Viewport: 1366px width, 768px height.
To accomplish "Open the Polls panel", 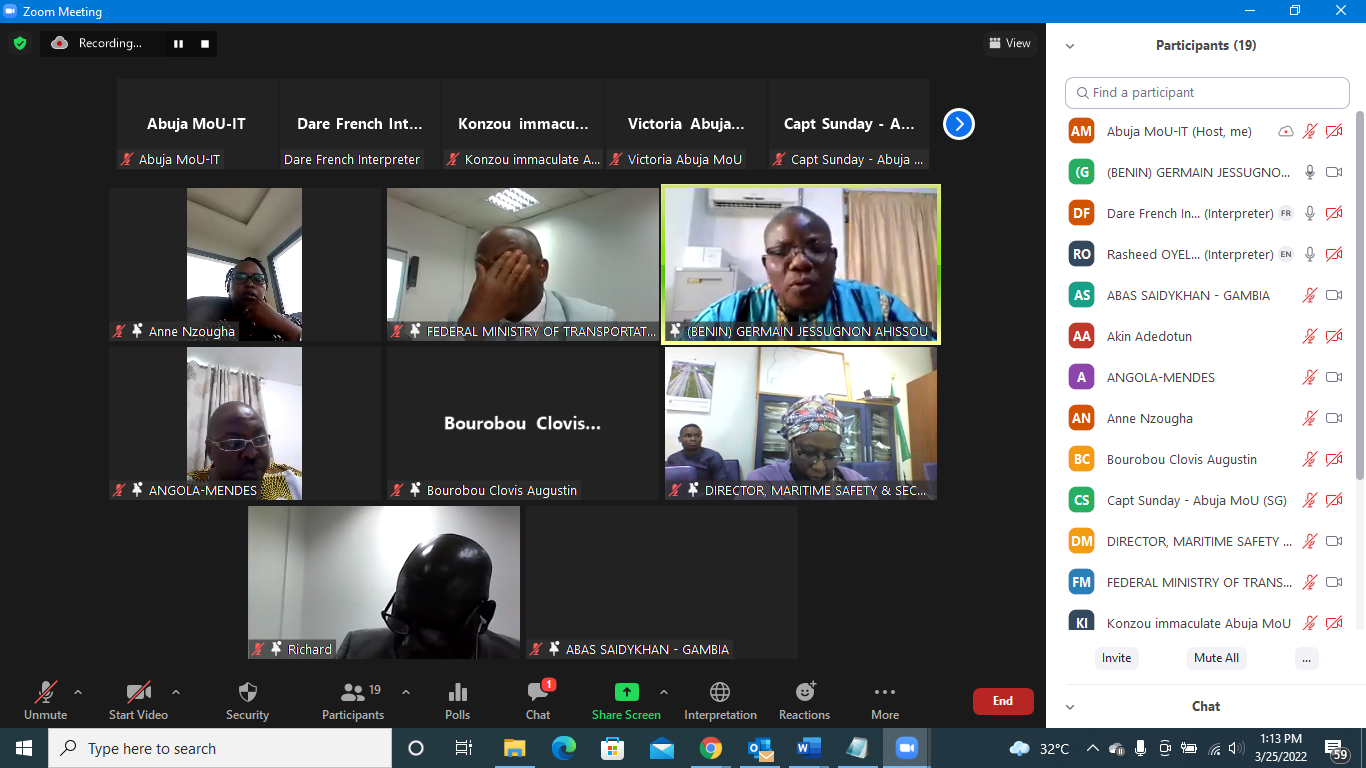I will click(458, 700).
